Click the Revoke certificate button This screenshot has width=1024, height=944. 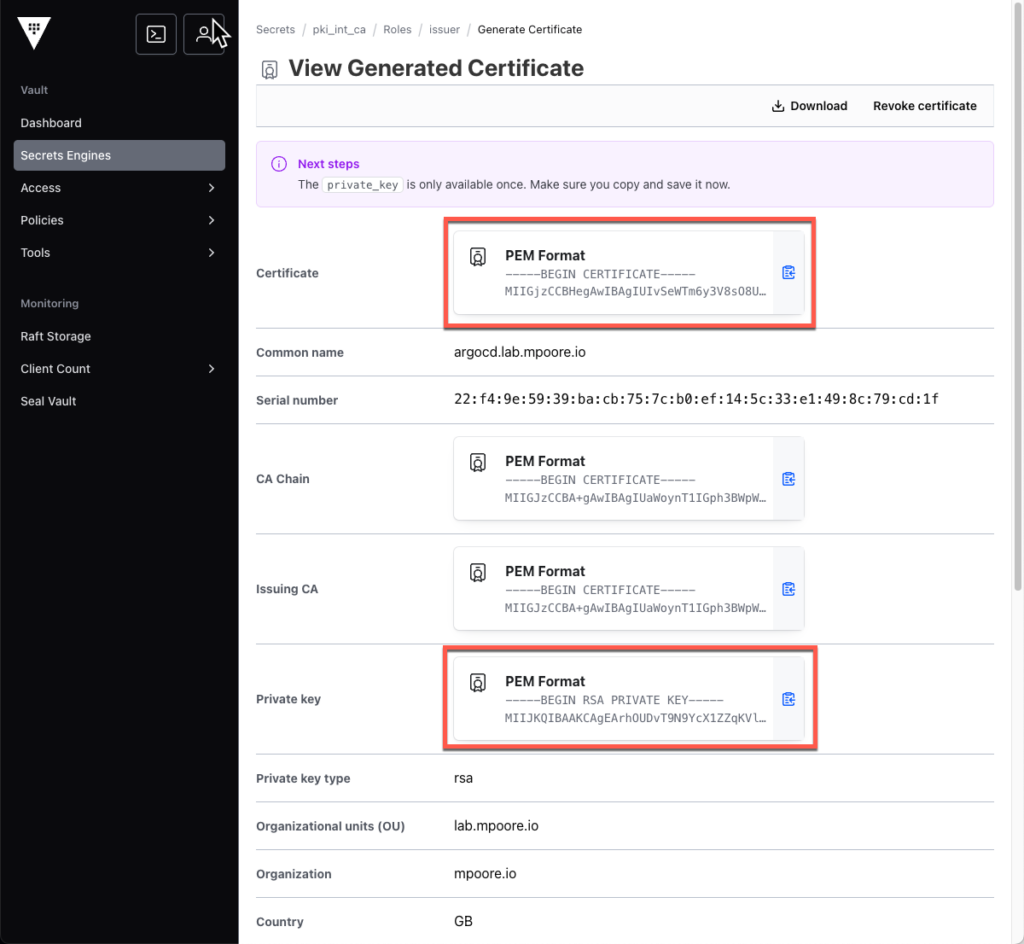coord(925,105)
